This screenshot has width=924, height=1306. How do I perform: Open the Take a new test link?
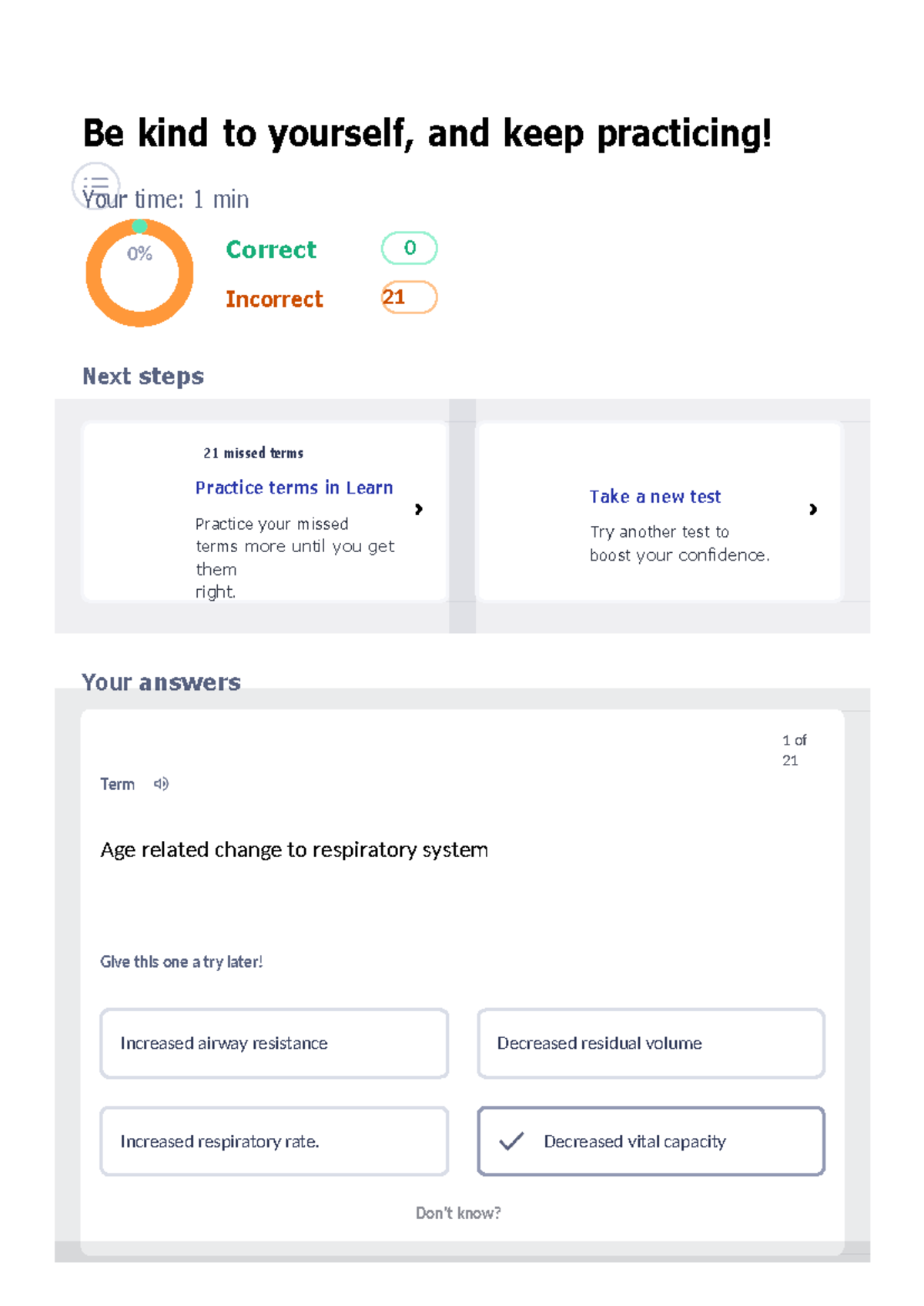(655, 497)
